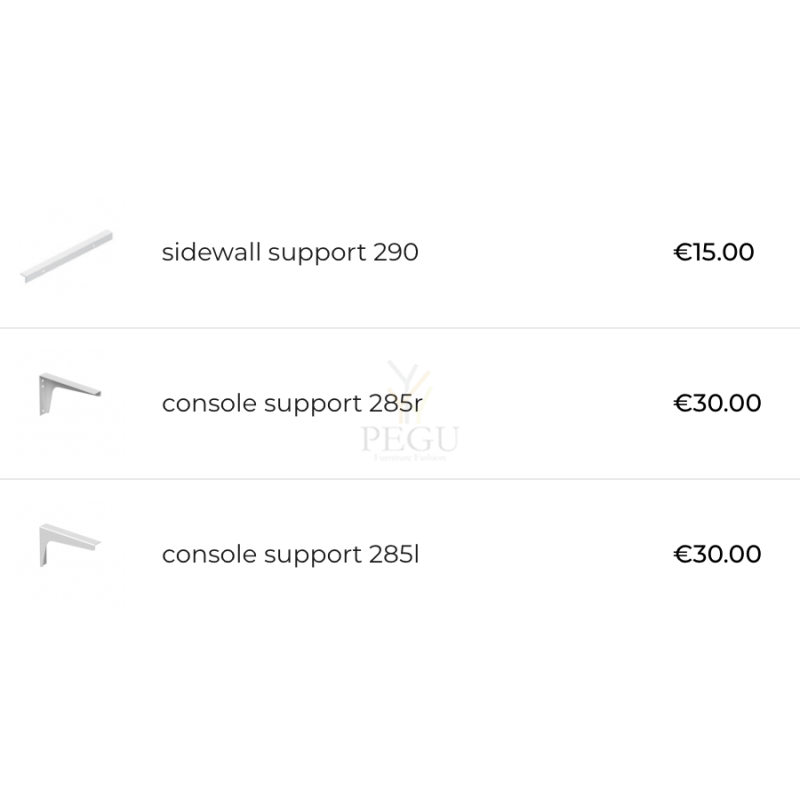Click the 'sidewall support 290' product name
The width and height of the screenshot is (800, 800).
click(x=290, y=253)
